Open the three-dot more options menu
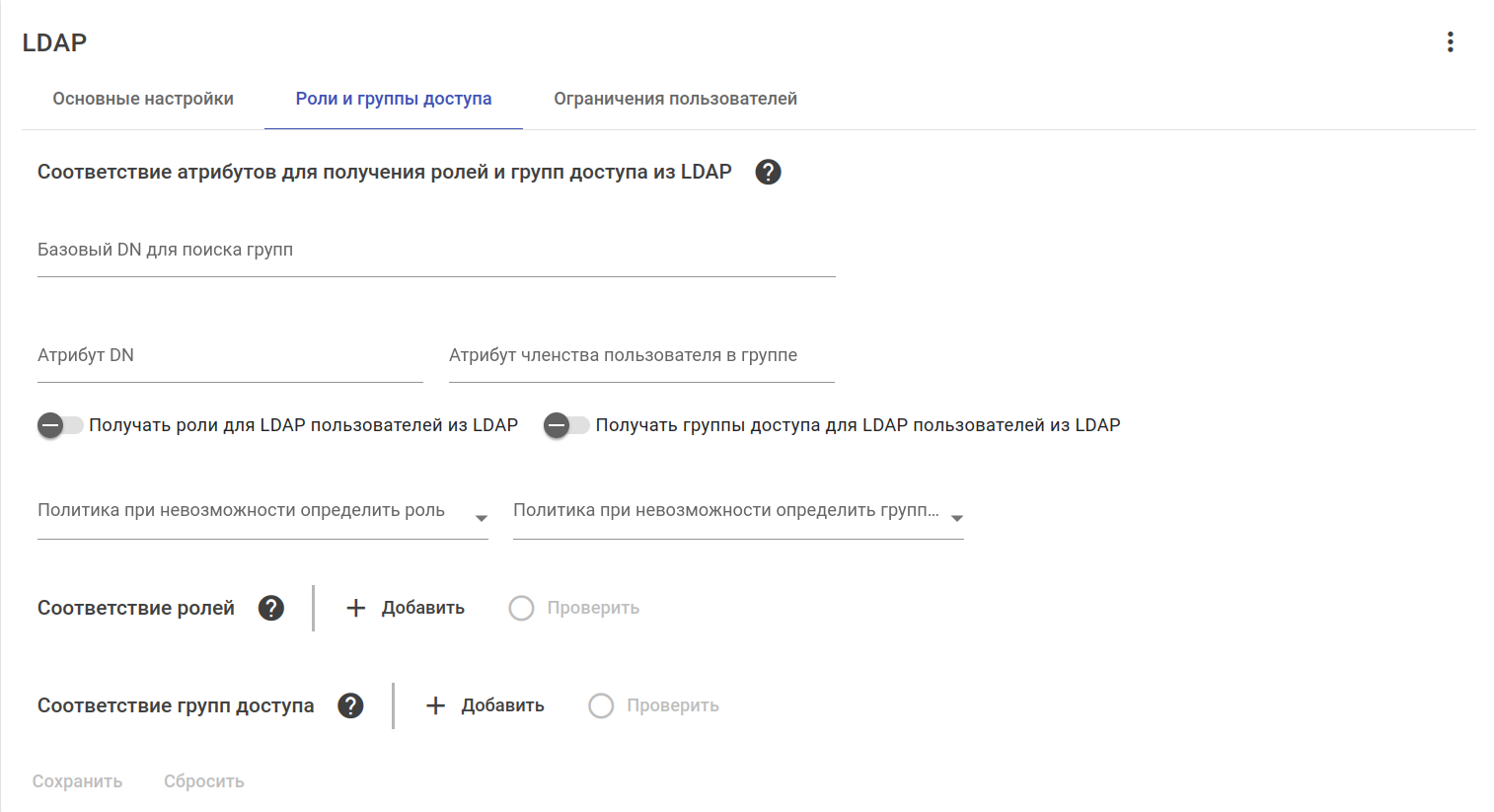The height and width of the screenshot is (812, 1494). click(x=1450, y=41)
